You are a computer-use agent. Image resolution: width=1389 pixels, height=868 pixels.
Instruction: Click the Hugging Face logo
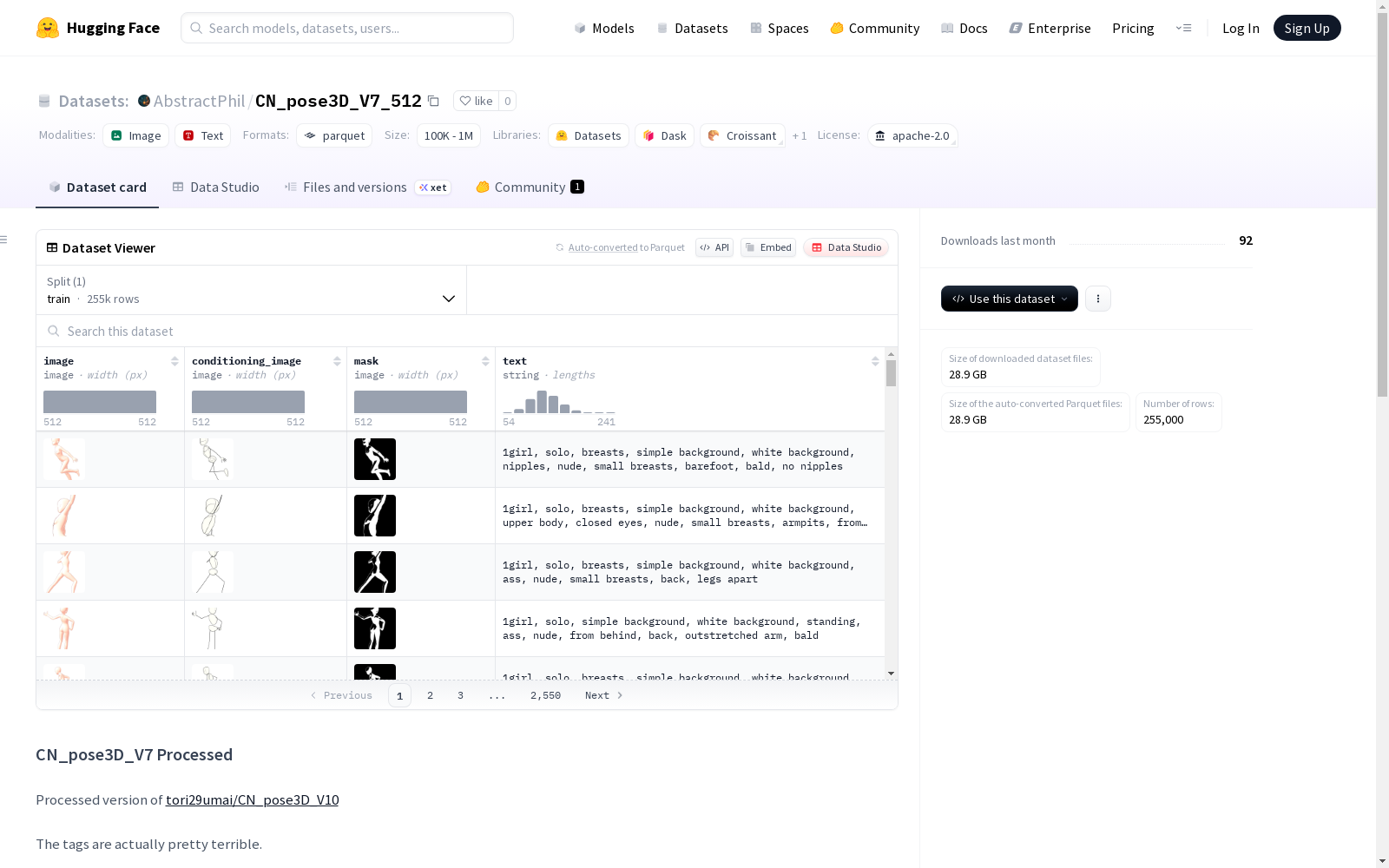tap(98, 28)
